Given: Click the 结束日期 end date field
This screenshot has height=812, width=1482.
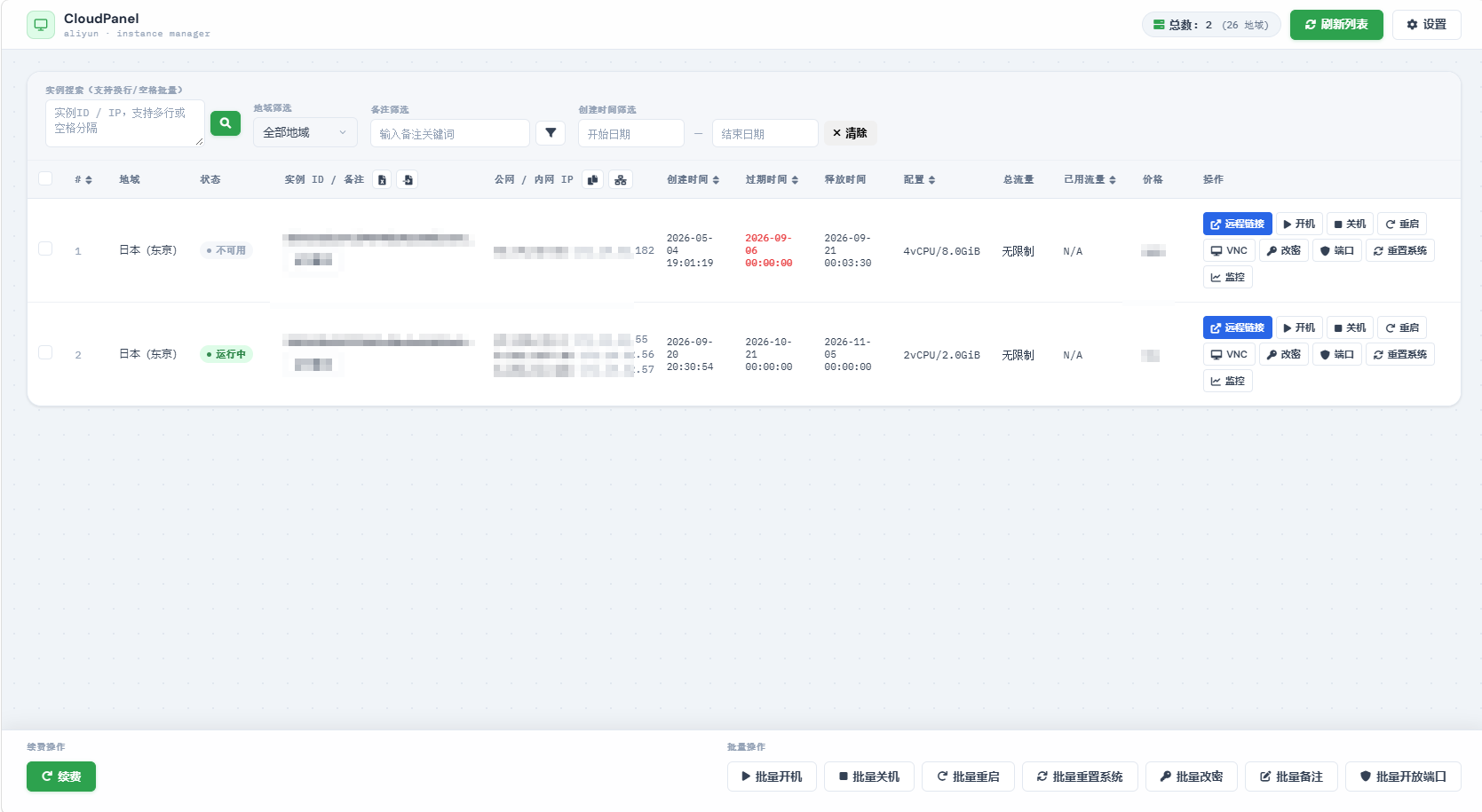Looking at the screenshot, I should click(765, 133).
